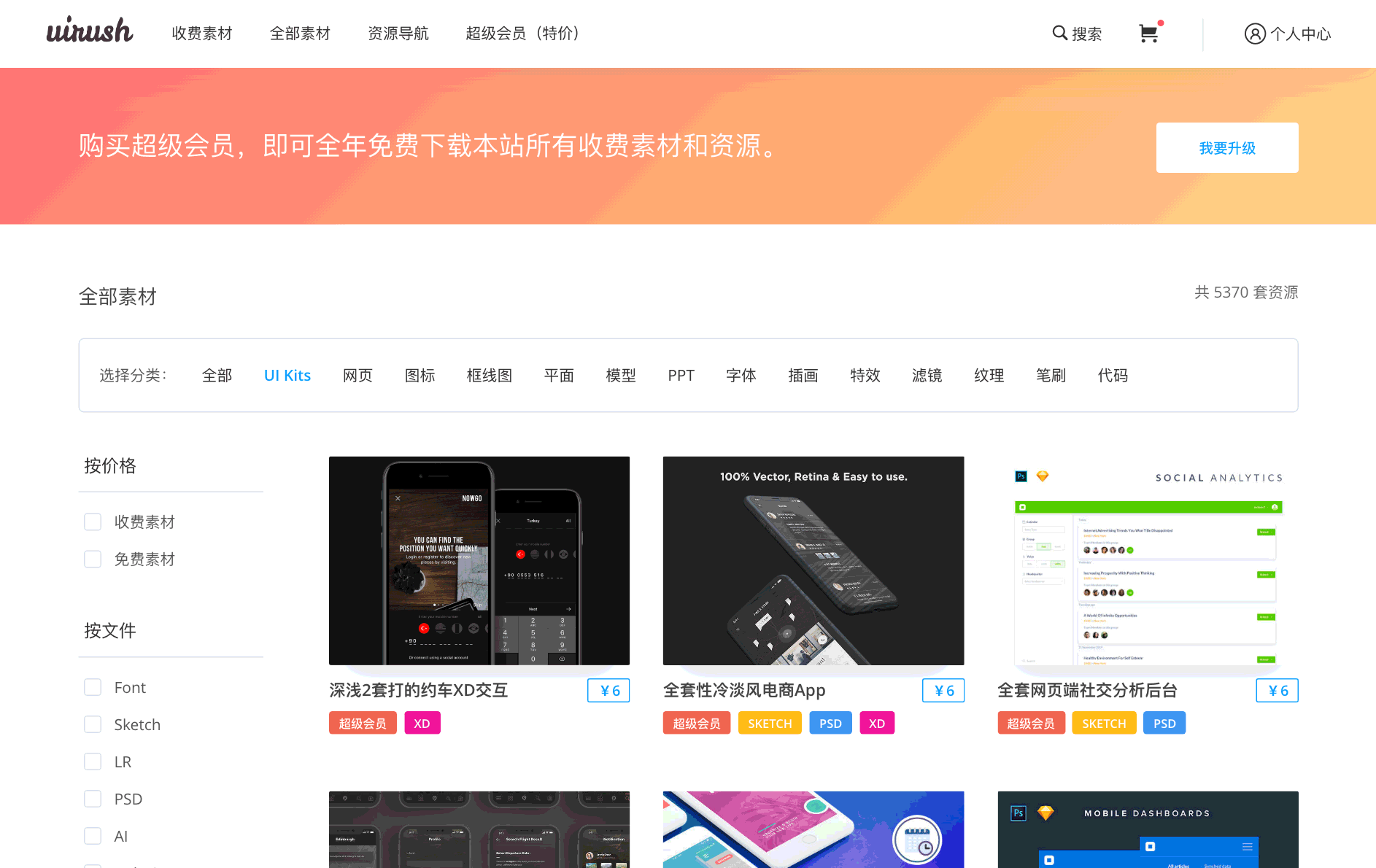Open the colorful calendar app thumbnail
The image size is (1376, 868).
tap(813, 829)
